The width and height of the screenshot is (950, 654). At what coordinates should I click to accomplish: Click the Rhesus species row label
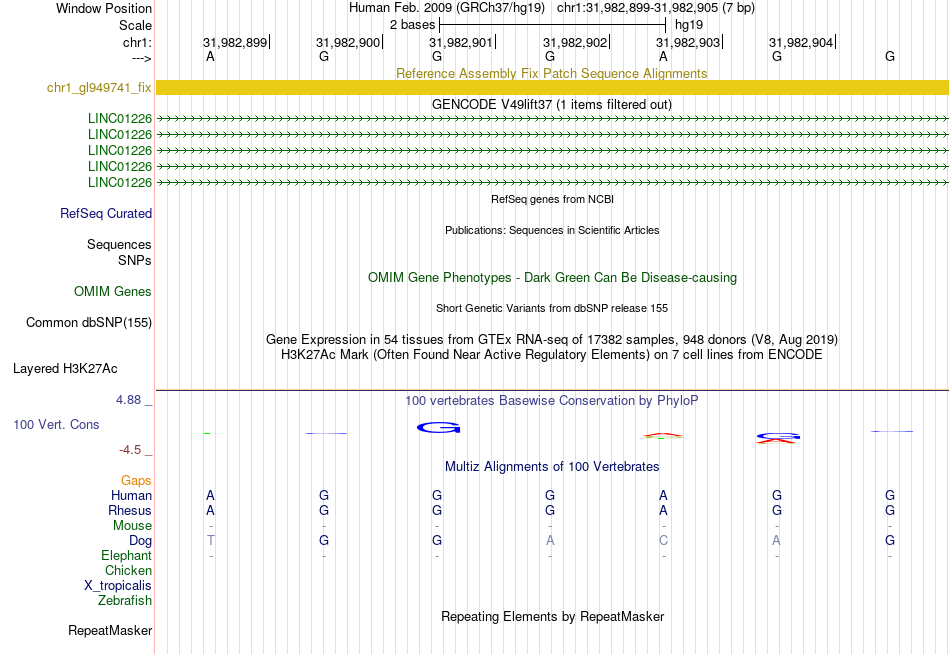[x=130, y=510]
